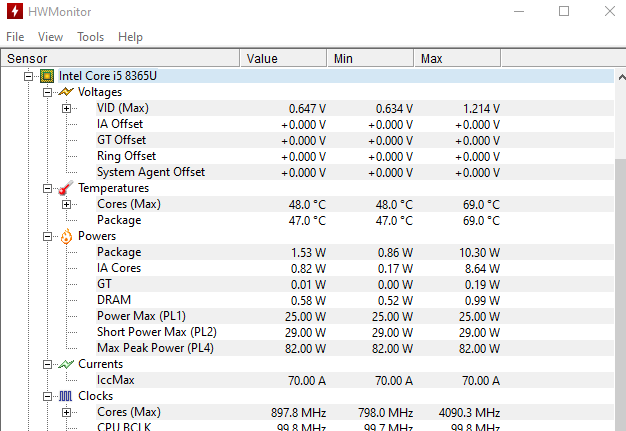Screen dimensions: 626x431
Task: Open the File menu
Action: [15, 37]
